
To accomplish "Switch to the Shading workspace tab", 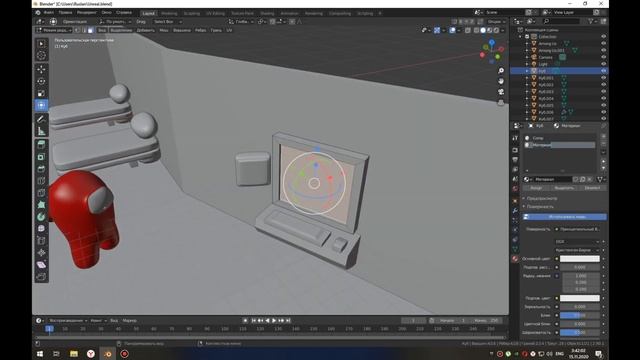I will tap(267, 13).
